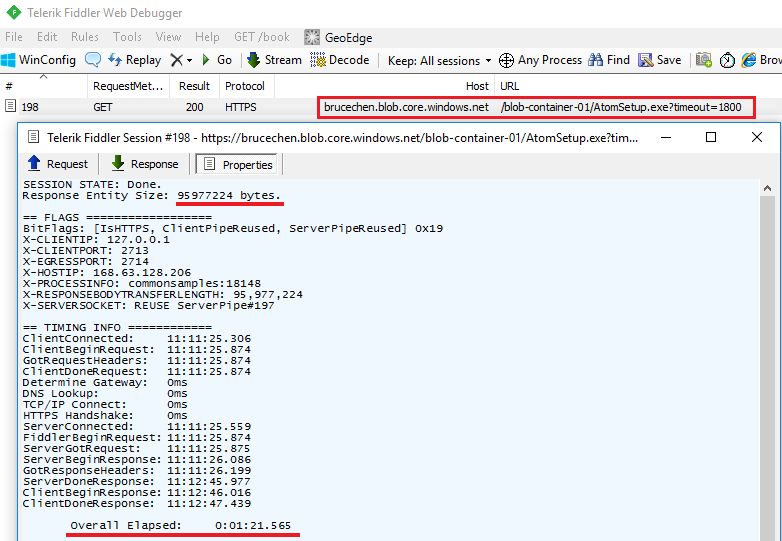Open the Keep: All sessions dropdown

[x=439, y=61]
